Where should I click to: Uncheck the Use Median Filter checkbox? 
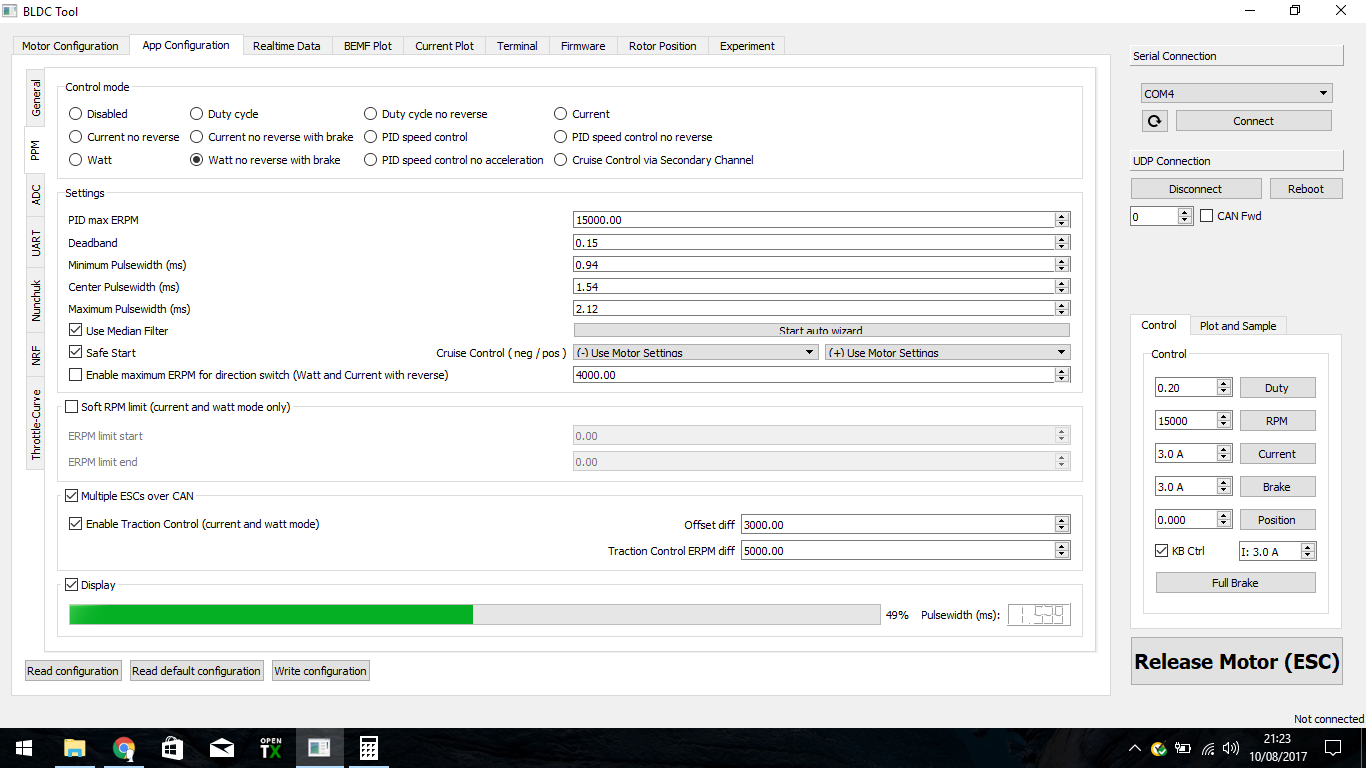[x=76, y=331]
